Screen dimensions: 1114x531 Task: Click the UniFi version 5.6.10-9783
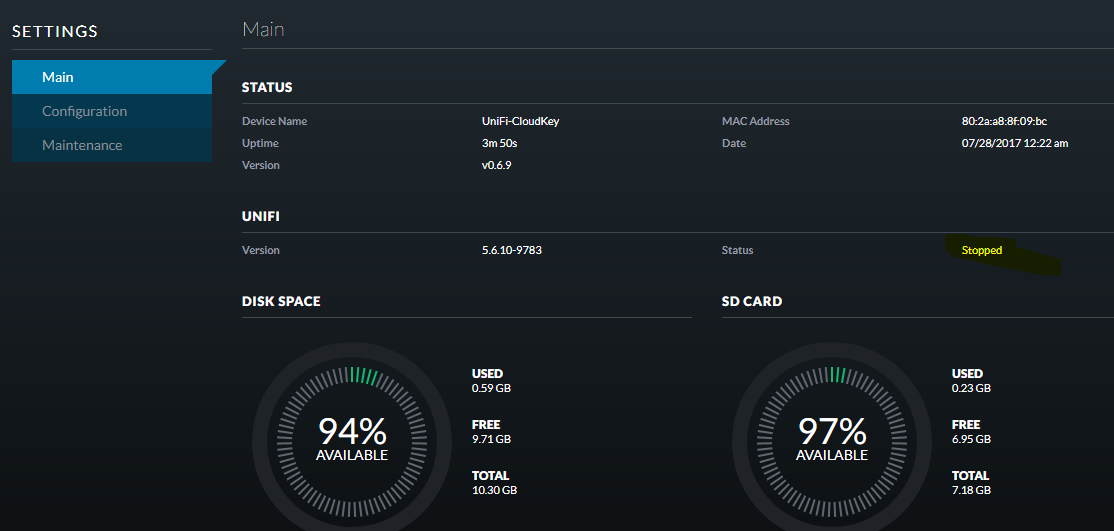tap(511, 250)
